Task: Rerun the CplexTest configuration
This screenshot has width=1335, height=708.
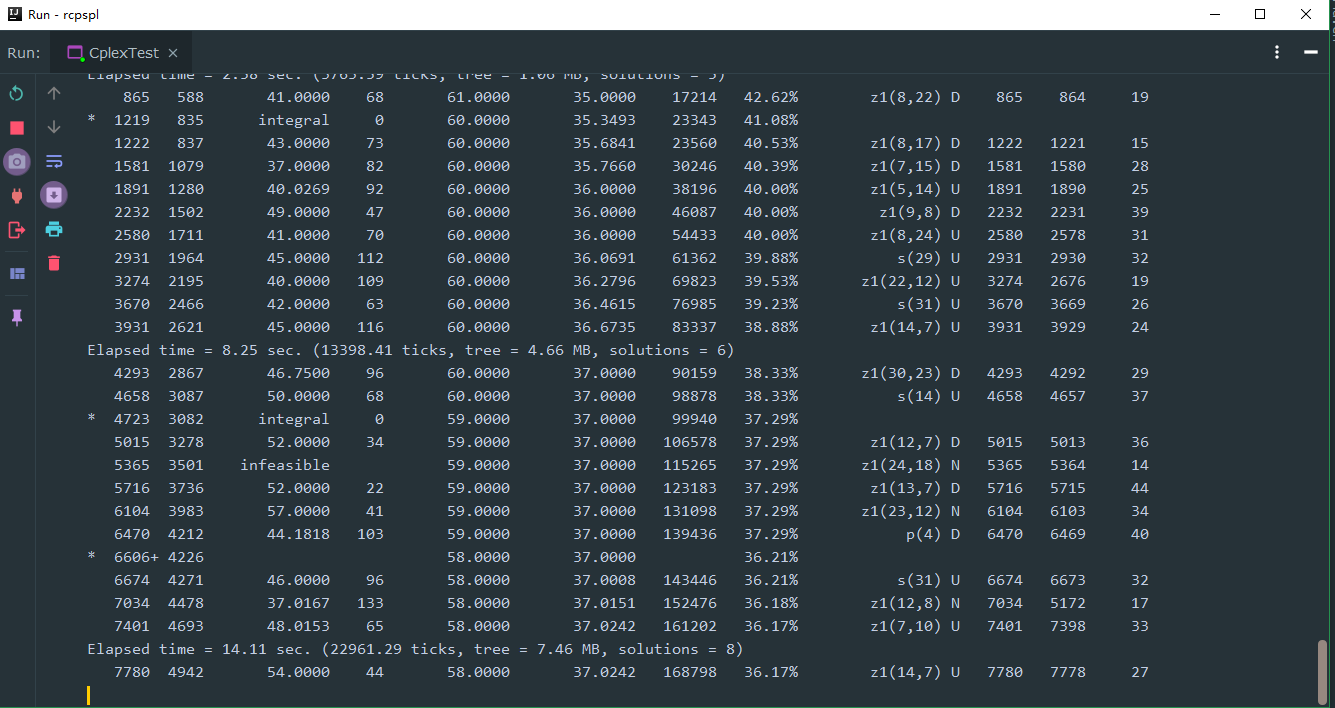Action: pos(16,93)
